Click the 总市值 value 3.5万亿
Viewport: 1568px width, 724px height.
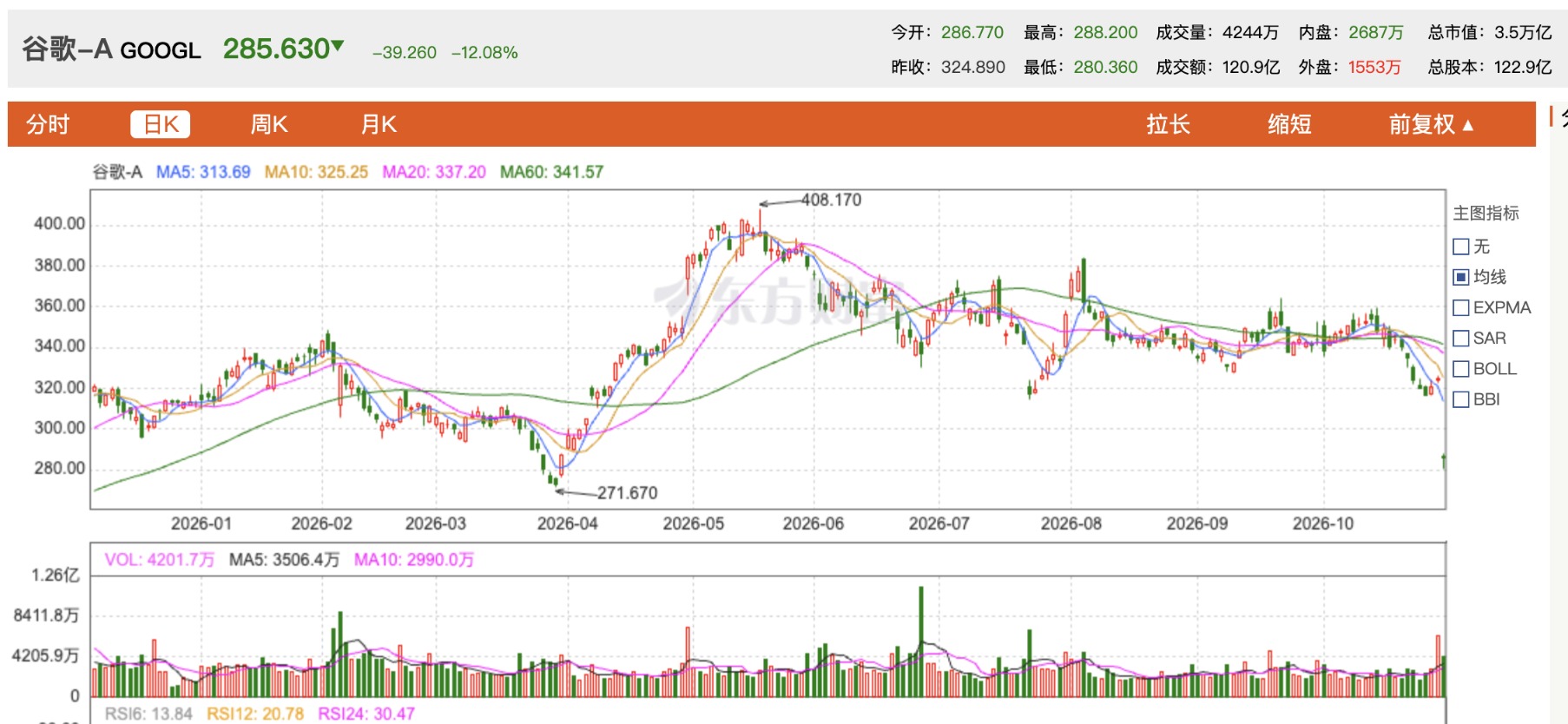tap(1523, 33)
